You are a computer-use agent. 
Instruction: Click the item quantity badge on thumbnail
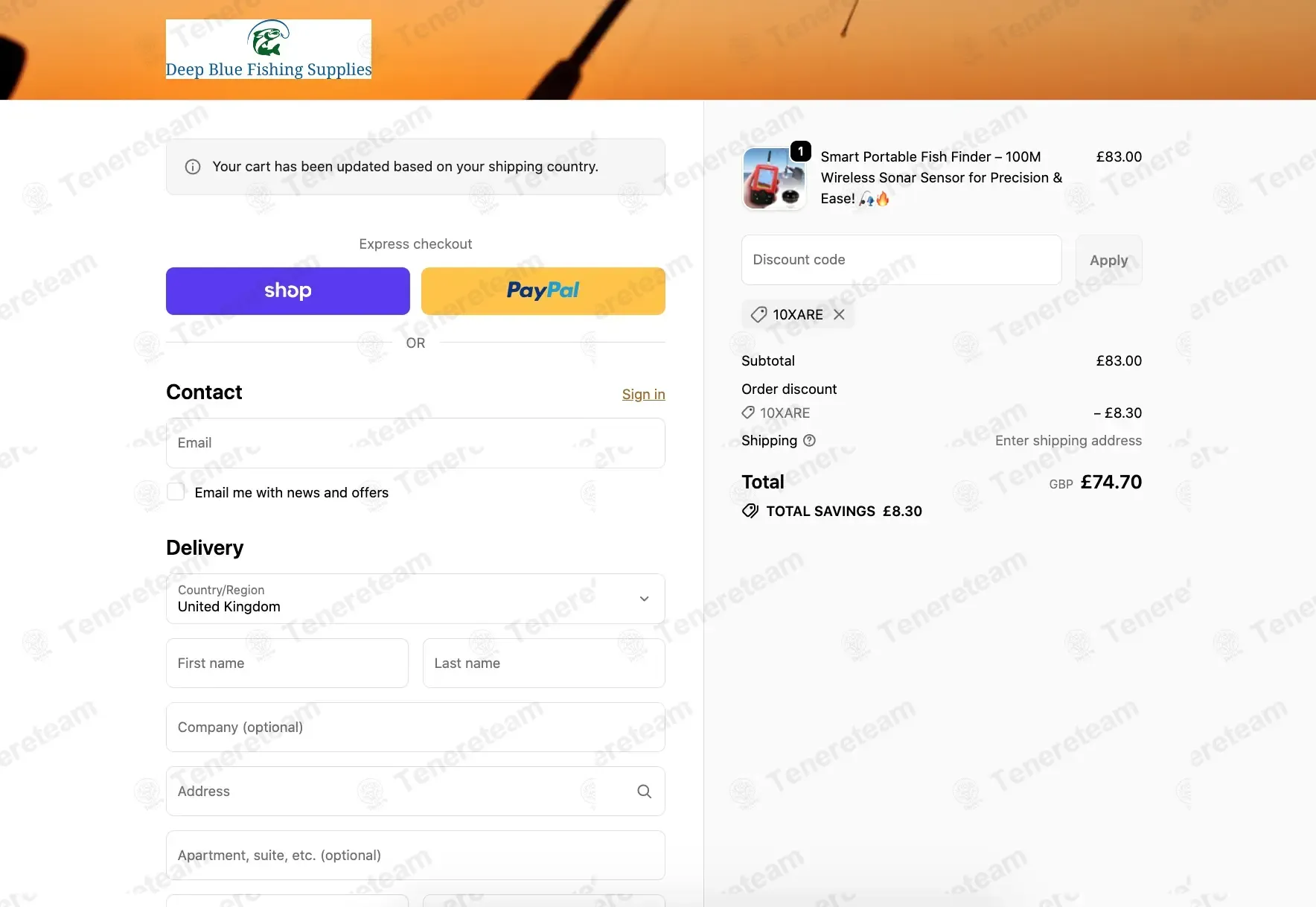point(800,151)
